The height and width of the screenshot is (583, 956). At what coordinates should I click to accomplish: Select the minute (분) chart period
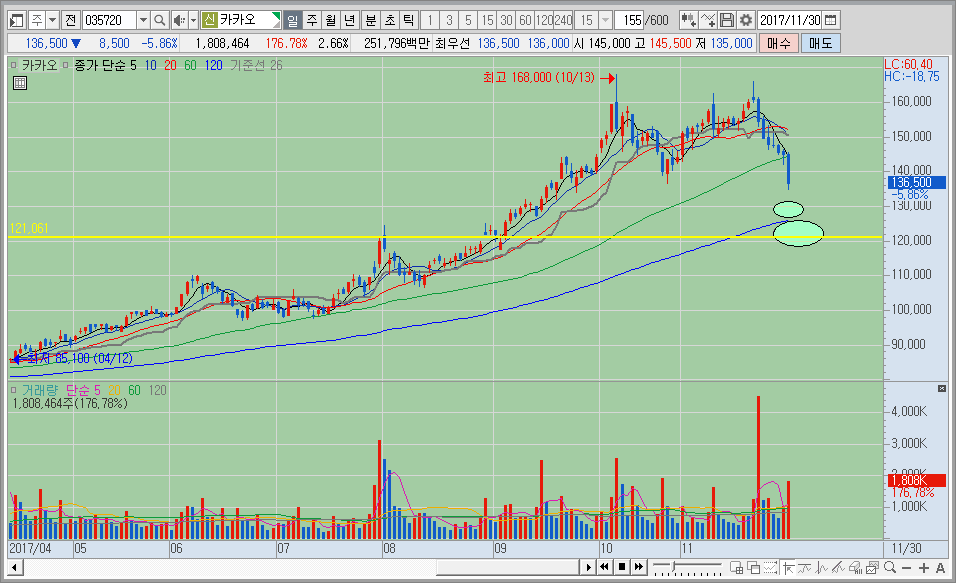tap(371, 20)
